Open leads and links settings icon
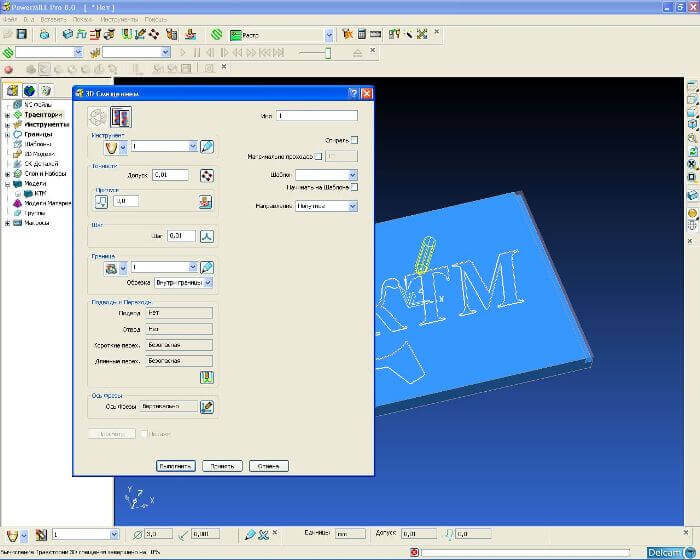Image resolution: width=700 pixels, height=560 pixels. tap(207, 377)
